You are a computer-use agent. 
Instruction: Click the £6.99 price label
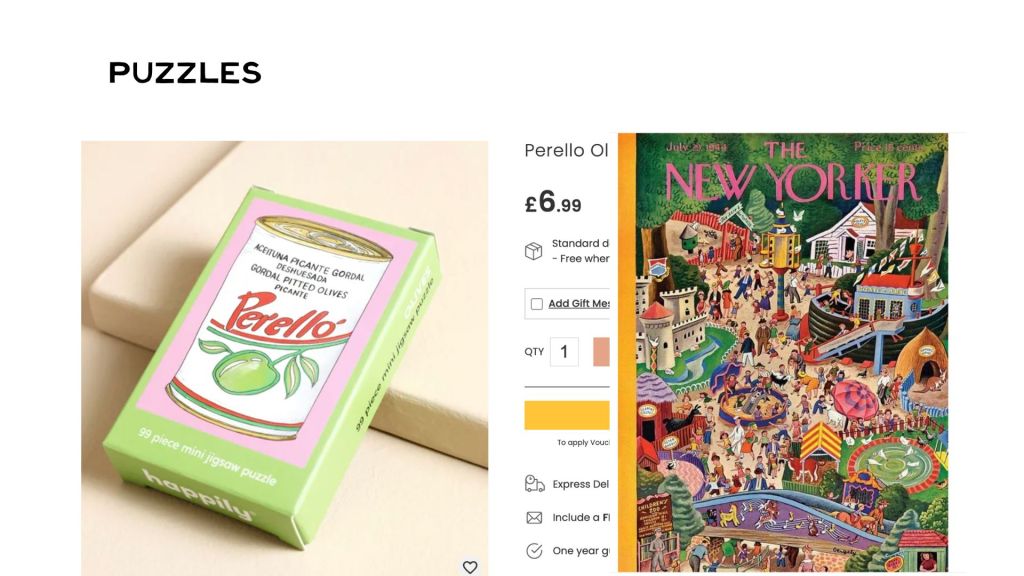click(x=552, y=202)
